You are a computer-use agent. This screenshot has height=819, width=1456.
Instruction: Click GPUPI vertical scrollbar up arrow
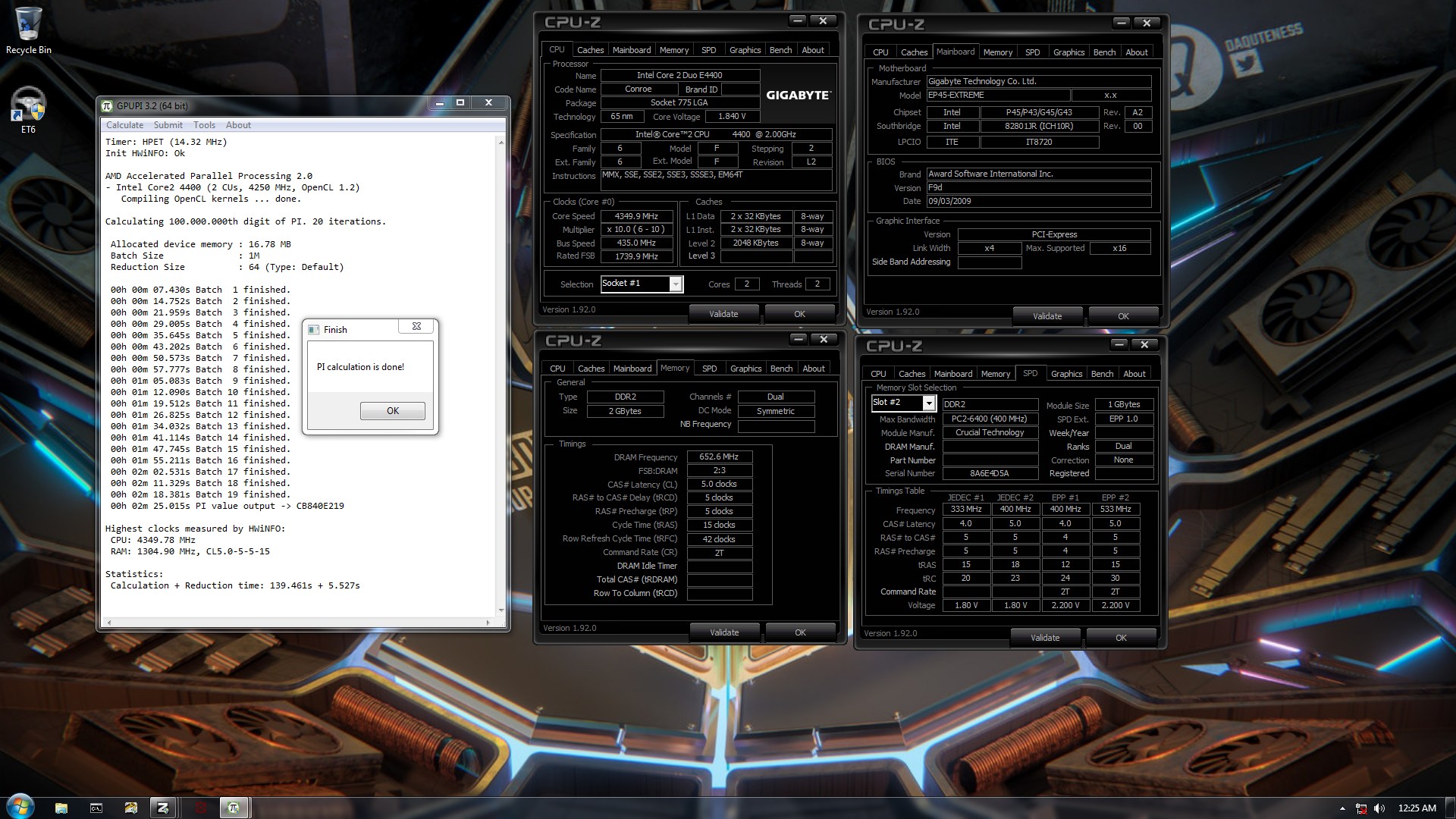[500, 142]
